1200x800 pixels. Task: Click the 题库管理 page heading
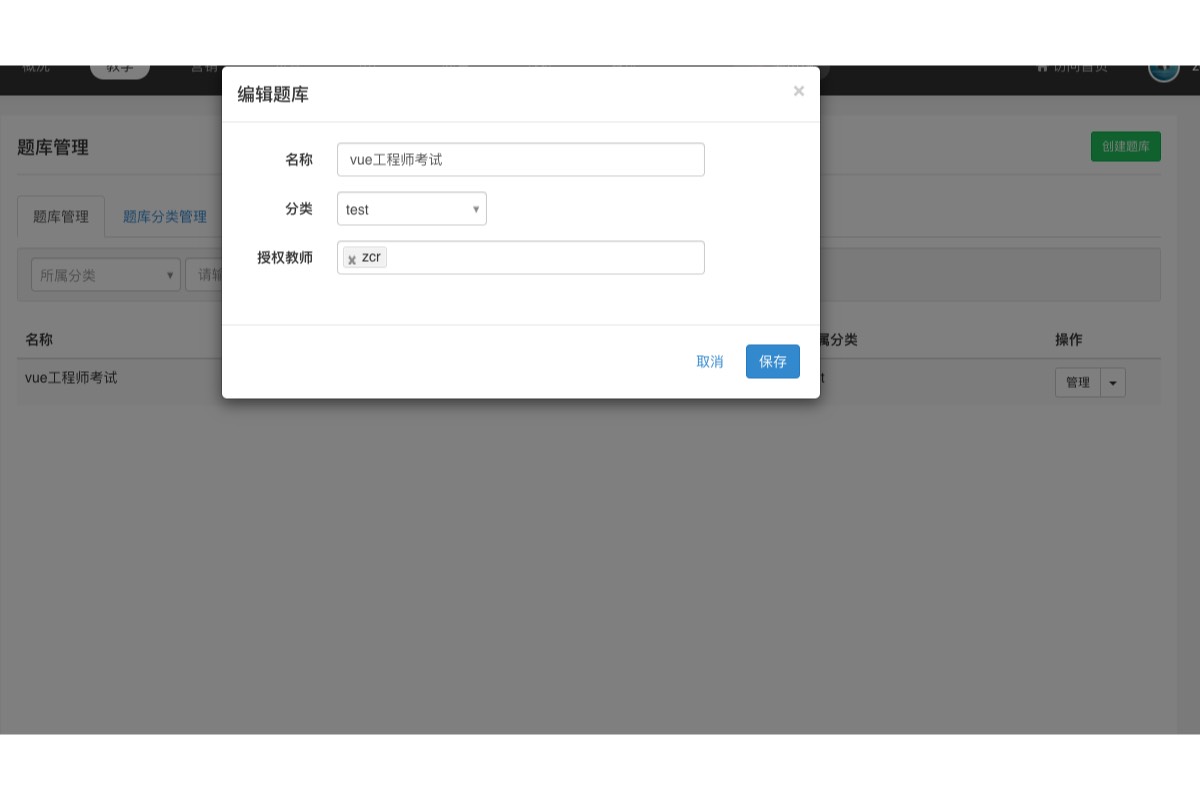[53, 147]
